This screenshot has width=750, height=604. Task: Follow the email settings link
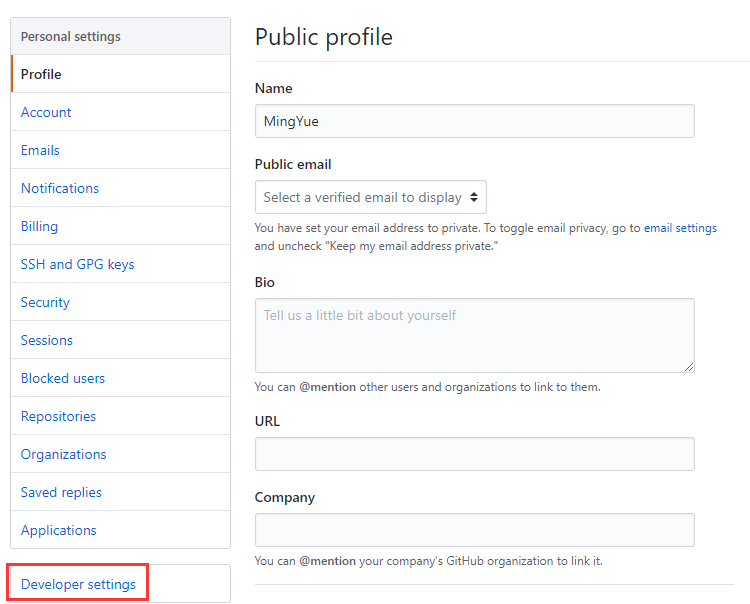pos(680,228)
